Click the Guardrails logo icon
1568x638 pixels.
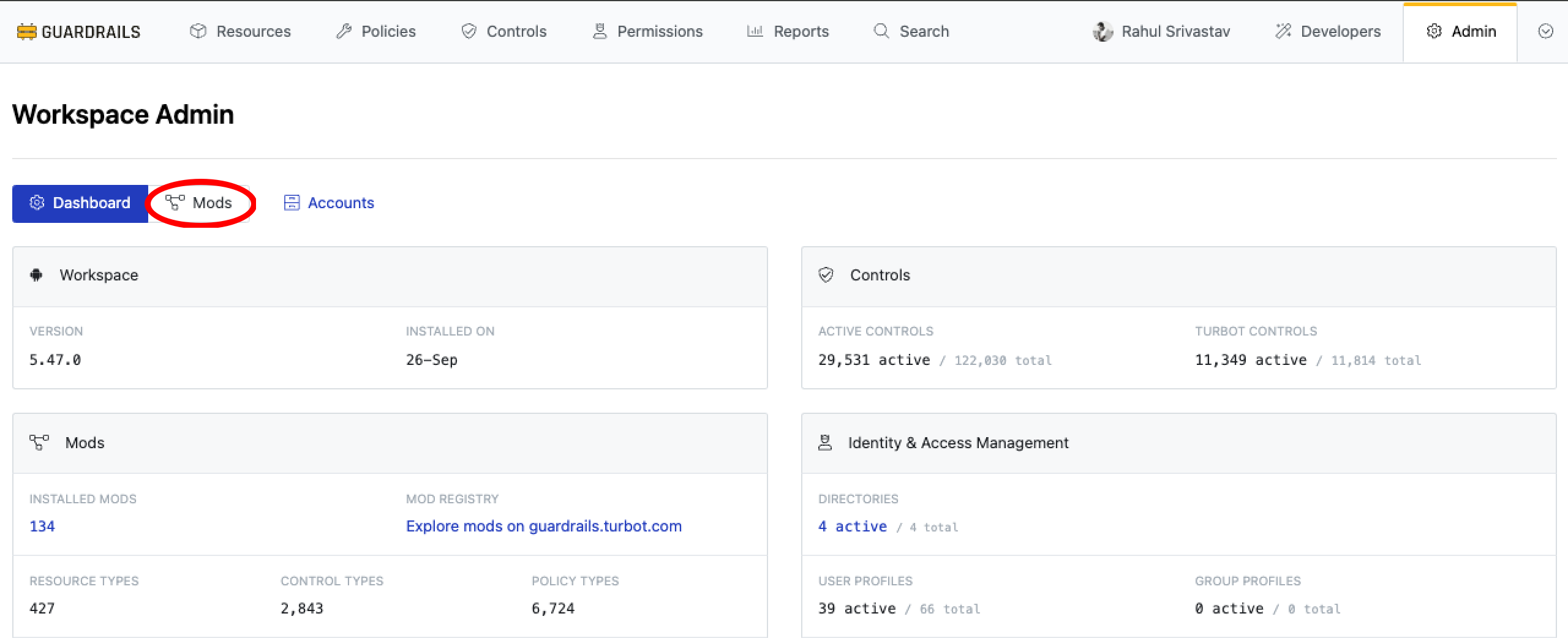(x=26, y=31)
